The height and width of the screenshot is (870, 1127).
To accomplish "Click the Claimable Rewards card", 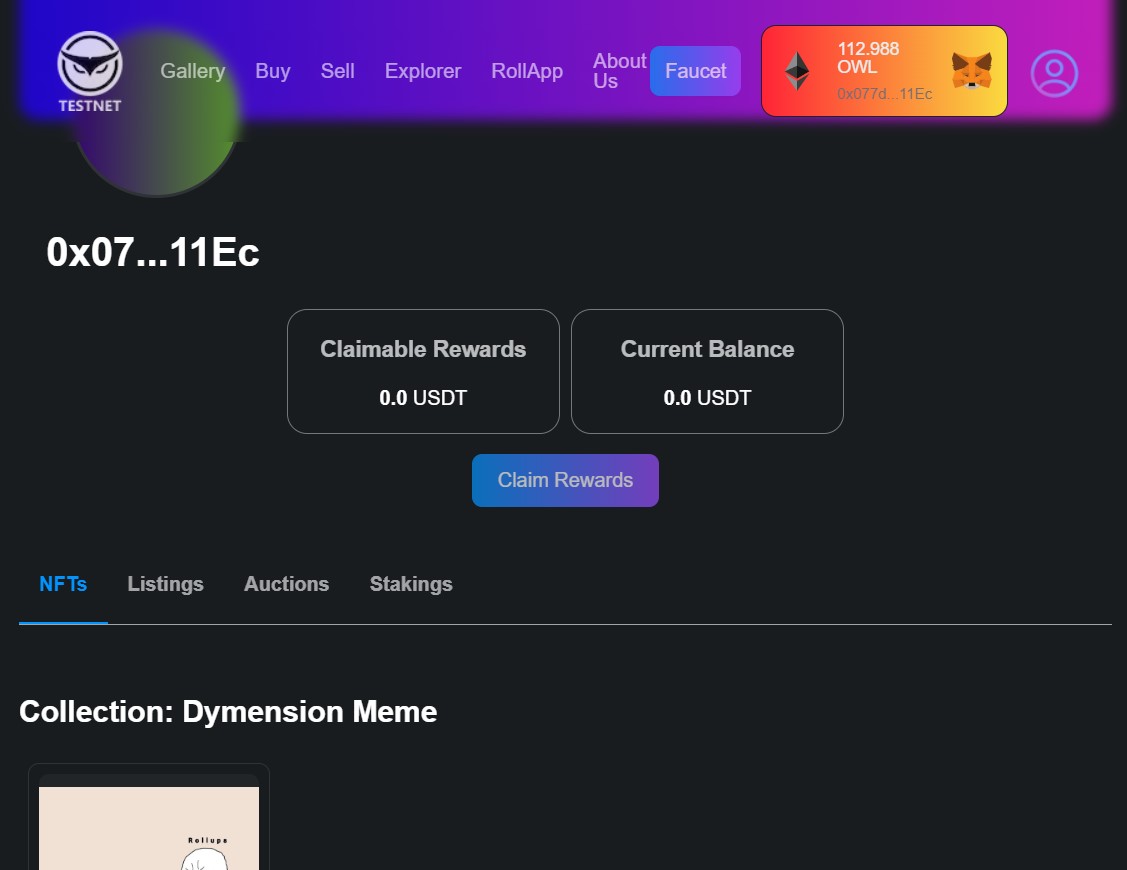I will [423, 371].
